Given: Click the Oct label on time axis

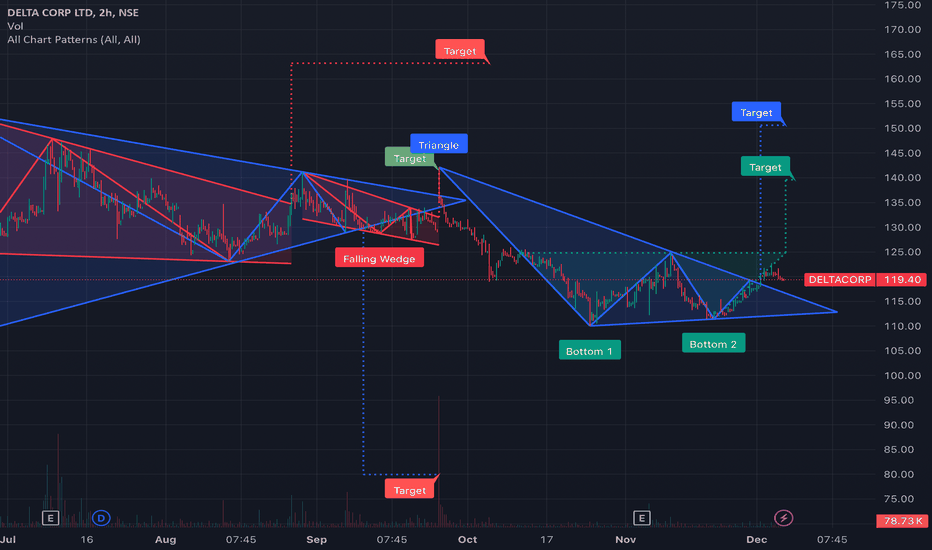Looking at the screenshot, I should click(467, 539).
